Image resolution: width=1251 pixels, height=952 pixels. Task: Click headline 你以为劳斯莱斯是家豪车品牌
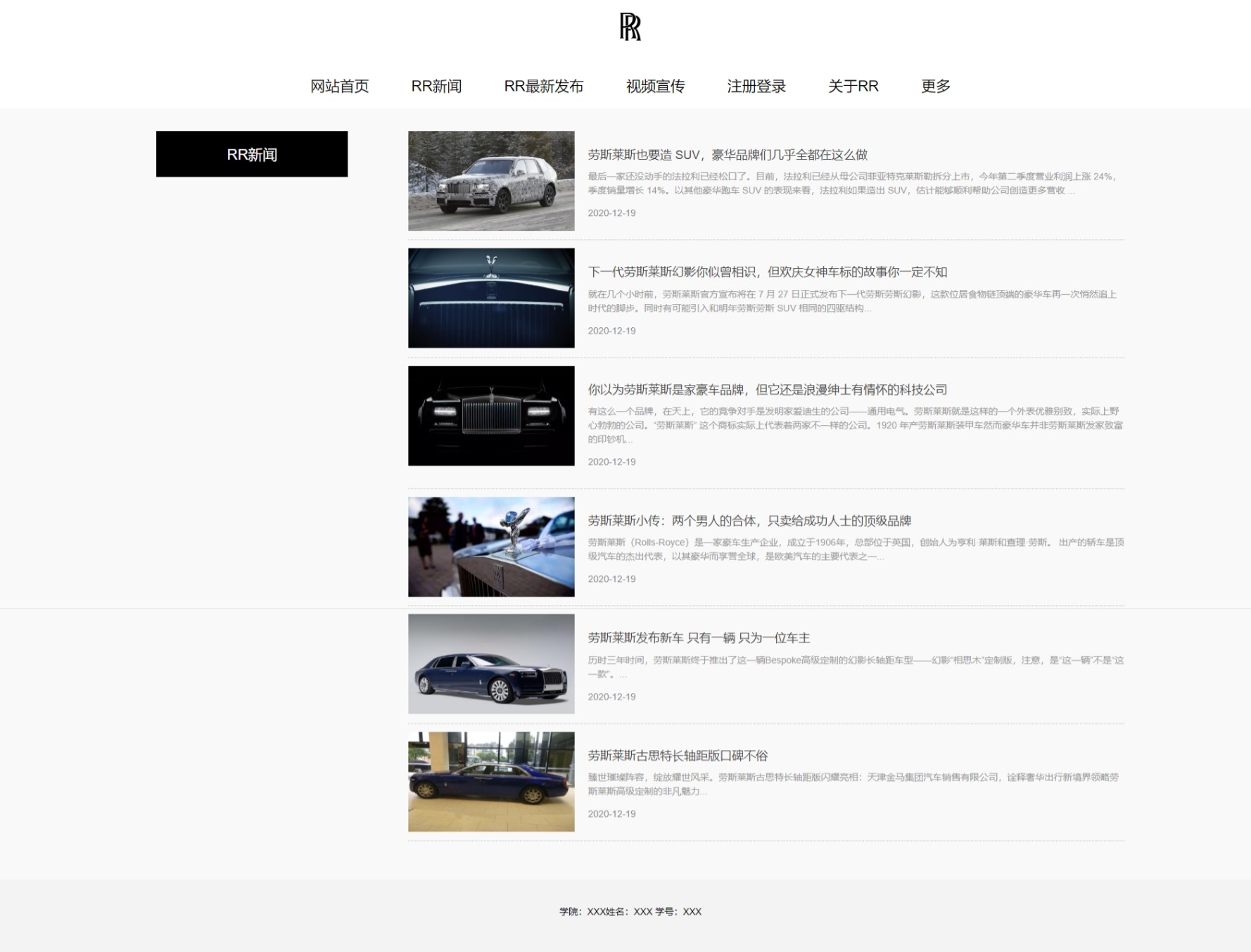click(x=767, y=389)
